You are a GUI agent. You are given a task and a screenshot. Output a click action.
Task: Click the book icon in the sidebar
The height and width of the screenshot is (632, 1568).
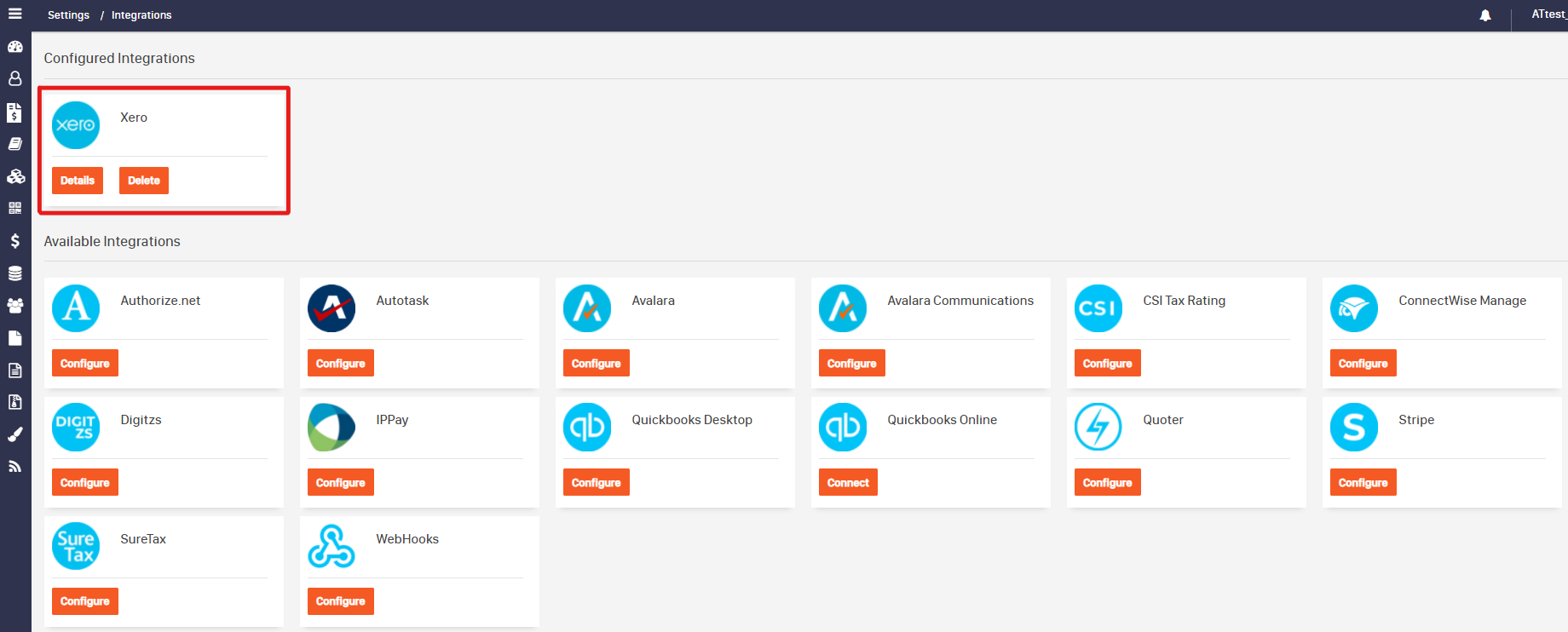[15, 144]
